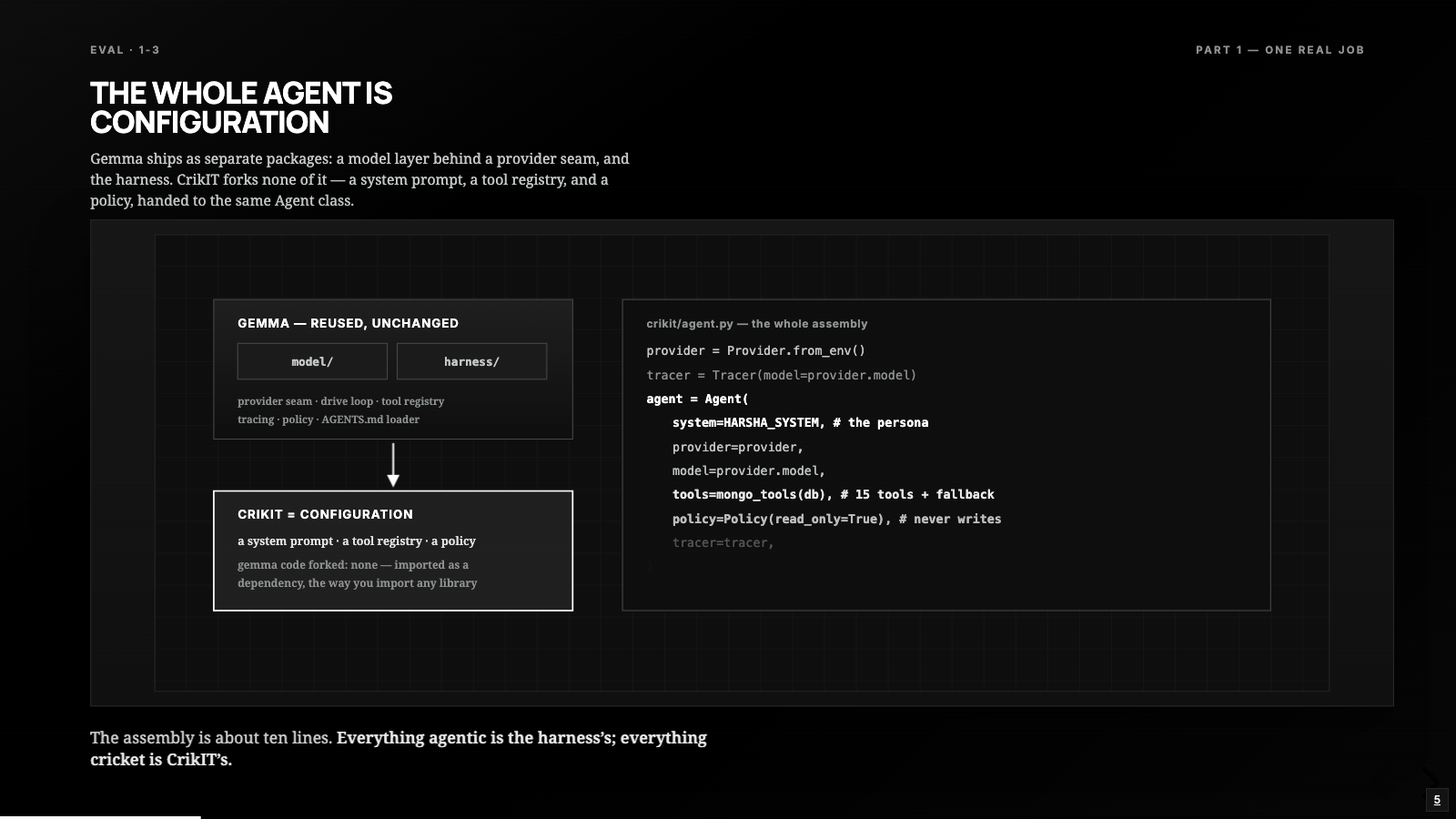The image size is (1456, 819).
Task: Click "a system prompt · a tool registry · a policy"
Action: (x=357, y=541)
